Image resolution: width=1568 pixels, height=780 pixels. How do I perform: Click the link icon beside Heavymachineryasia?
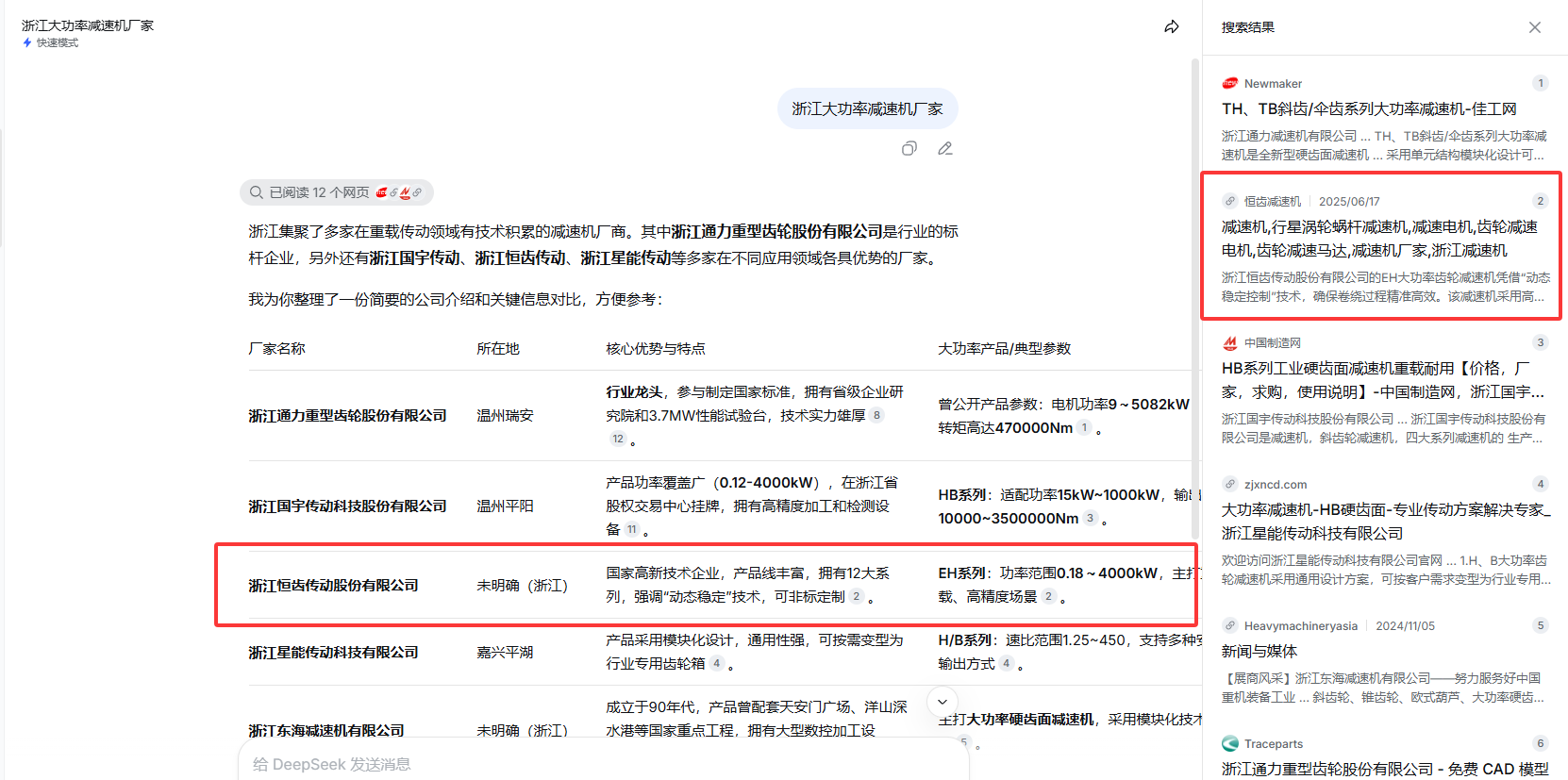pos(1230,625)
